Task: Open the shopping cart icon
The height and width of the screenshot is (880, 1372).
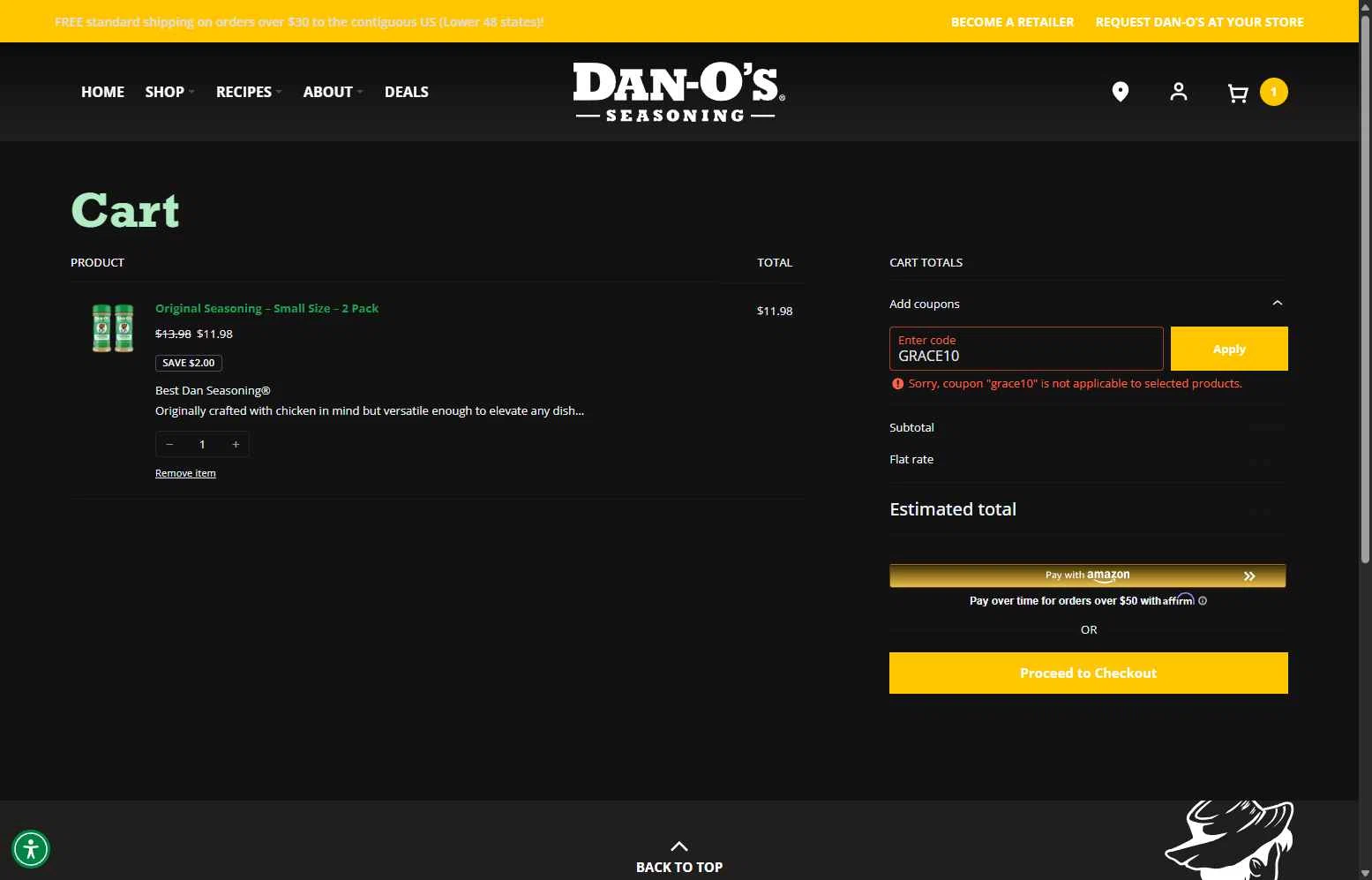Action: pos(1238,93)
